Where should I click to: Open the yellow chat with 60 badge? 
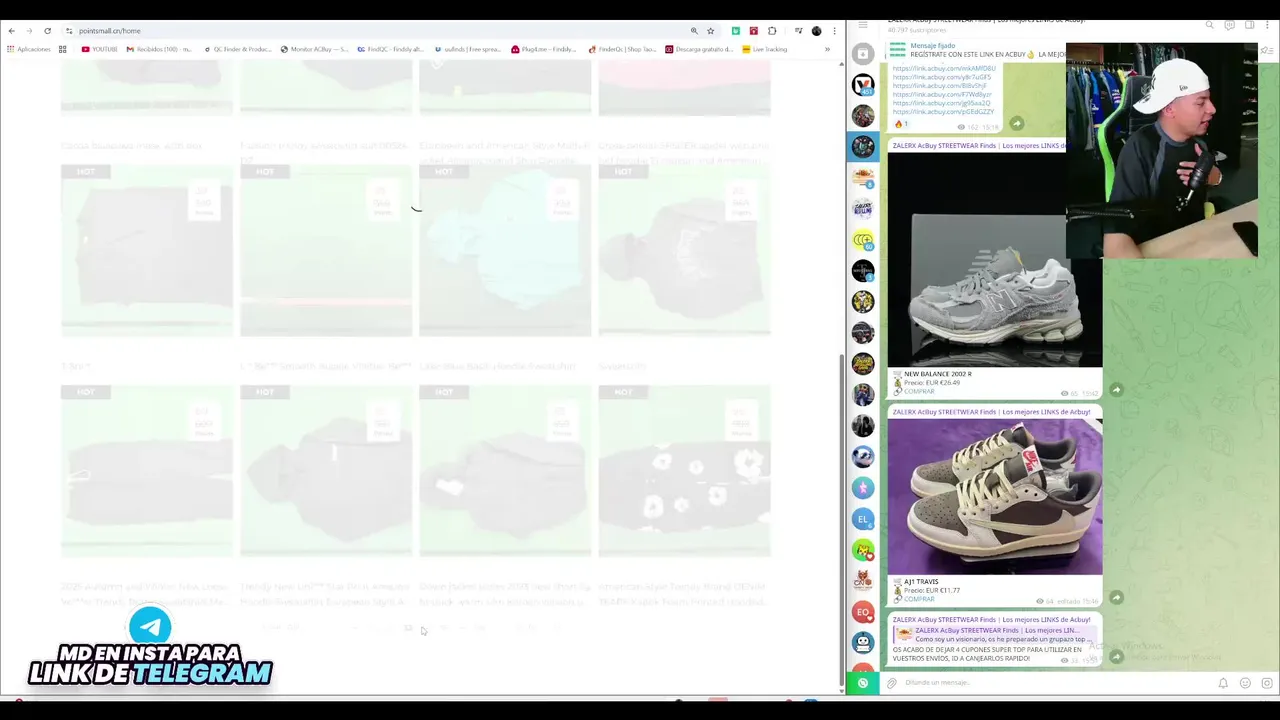(863, 240)
